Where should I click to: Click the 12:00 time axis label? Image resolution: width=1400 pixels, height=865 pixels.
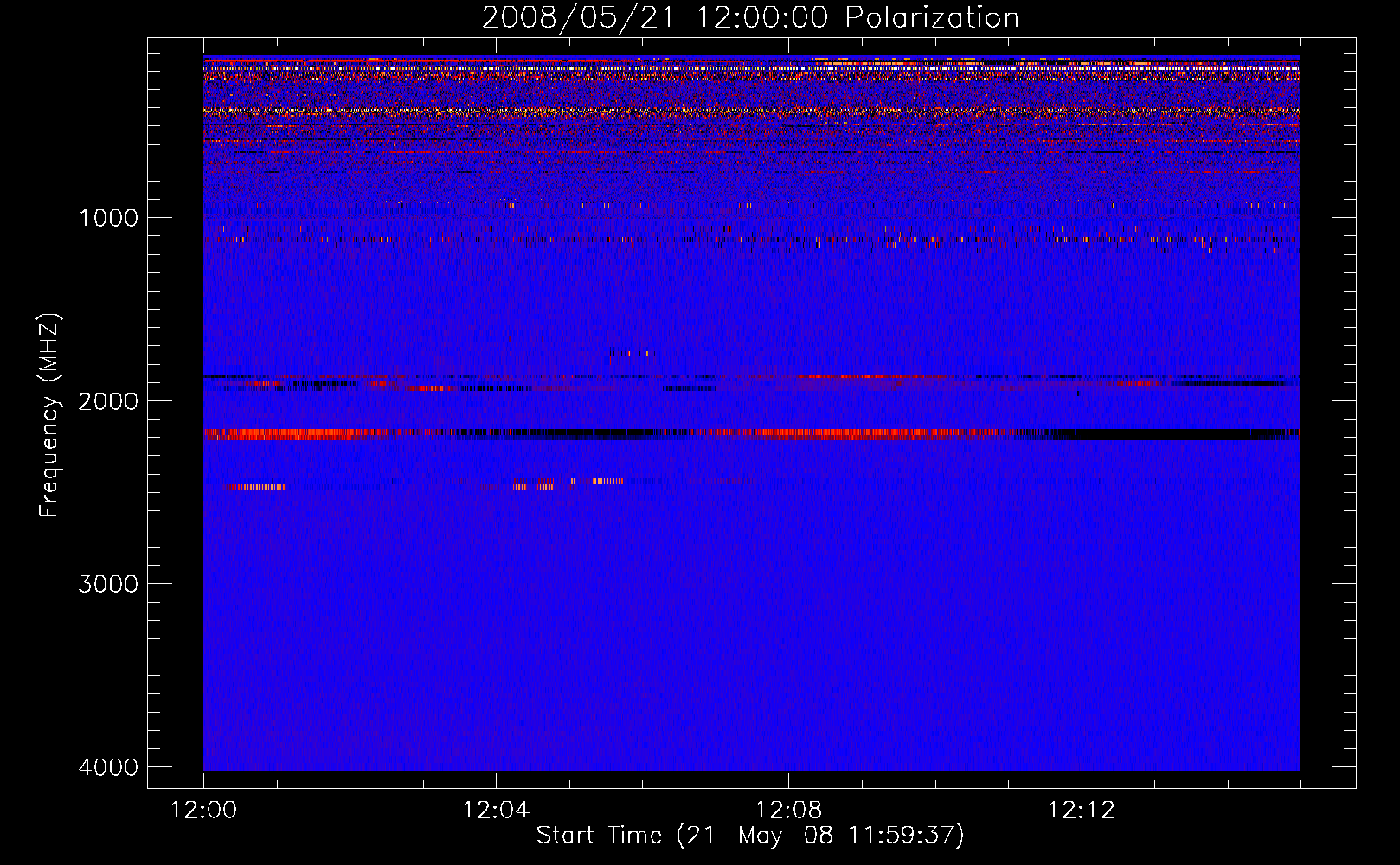coord(204,811)
